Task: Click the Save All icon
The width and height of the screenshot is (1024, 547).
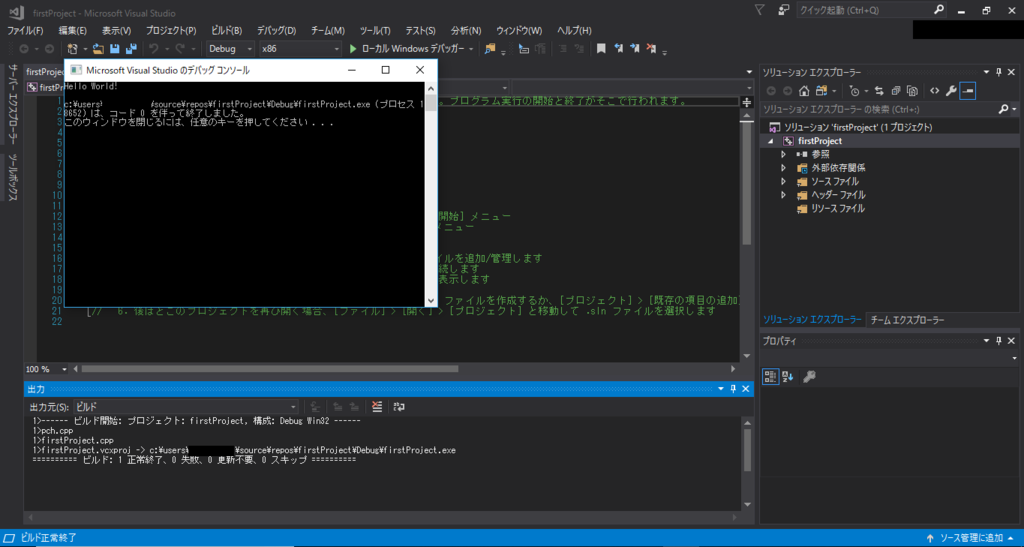Action: (131, 49)
